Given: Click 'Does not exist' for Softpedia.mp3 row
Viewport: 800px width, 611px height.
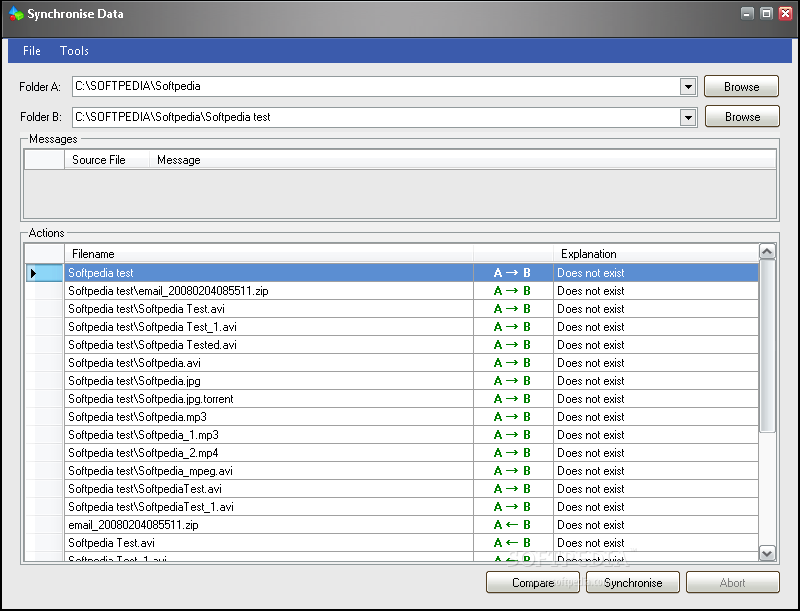Looking at the screenshot, I should pos(591,417).
